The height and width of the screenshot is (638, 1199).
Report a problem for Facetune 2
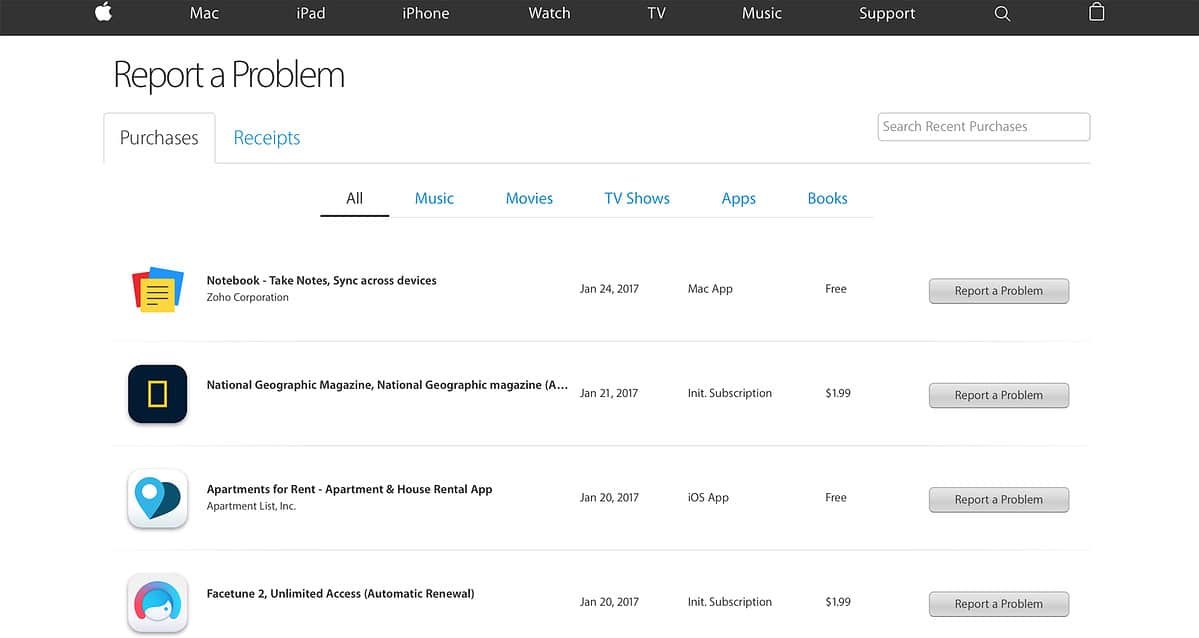click(x=999, y=604)
